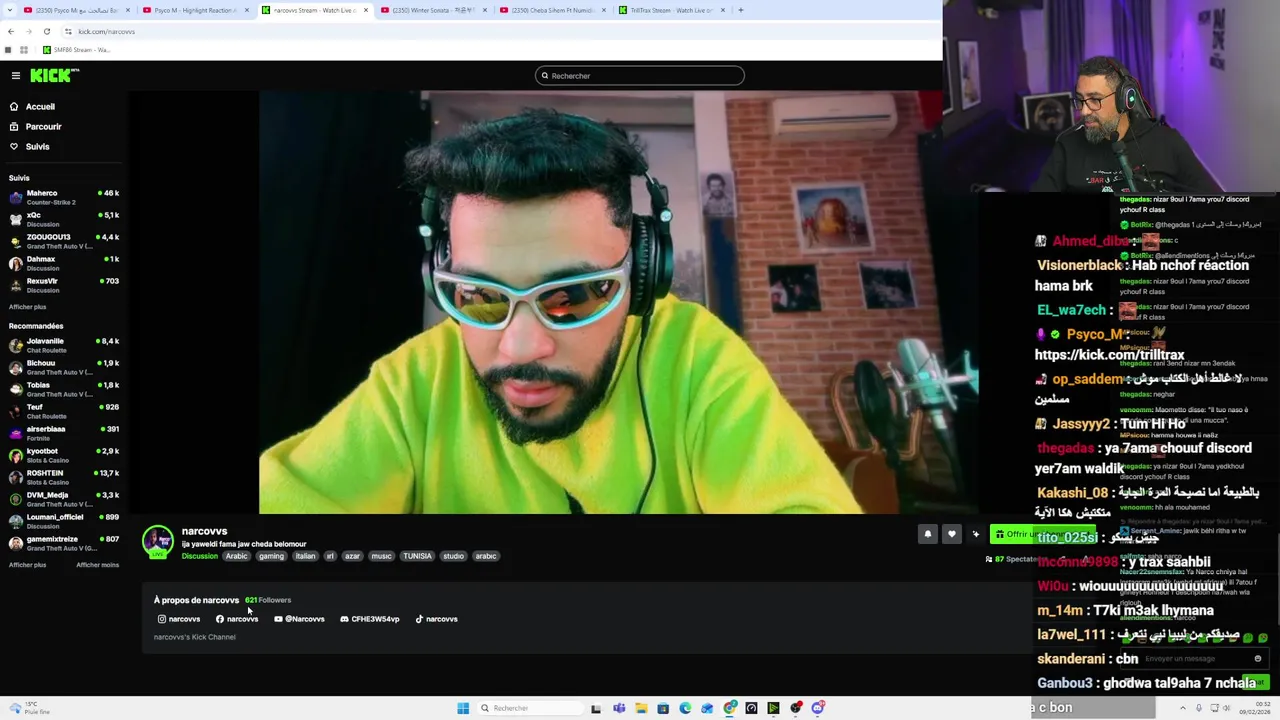Open DVM_Medja recommended channel
The width and height of the screenshot is (1280, 720).
pyautogui.click(x=64, y=499)
